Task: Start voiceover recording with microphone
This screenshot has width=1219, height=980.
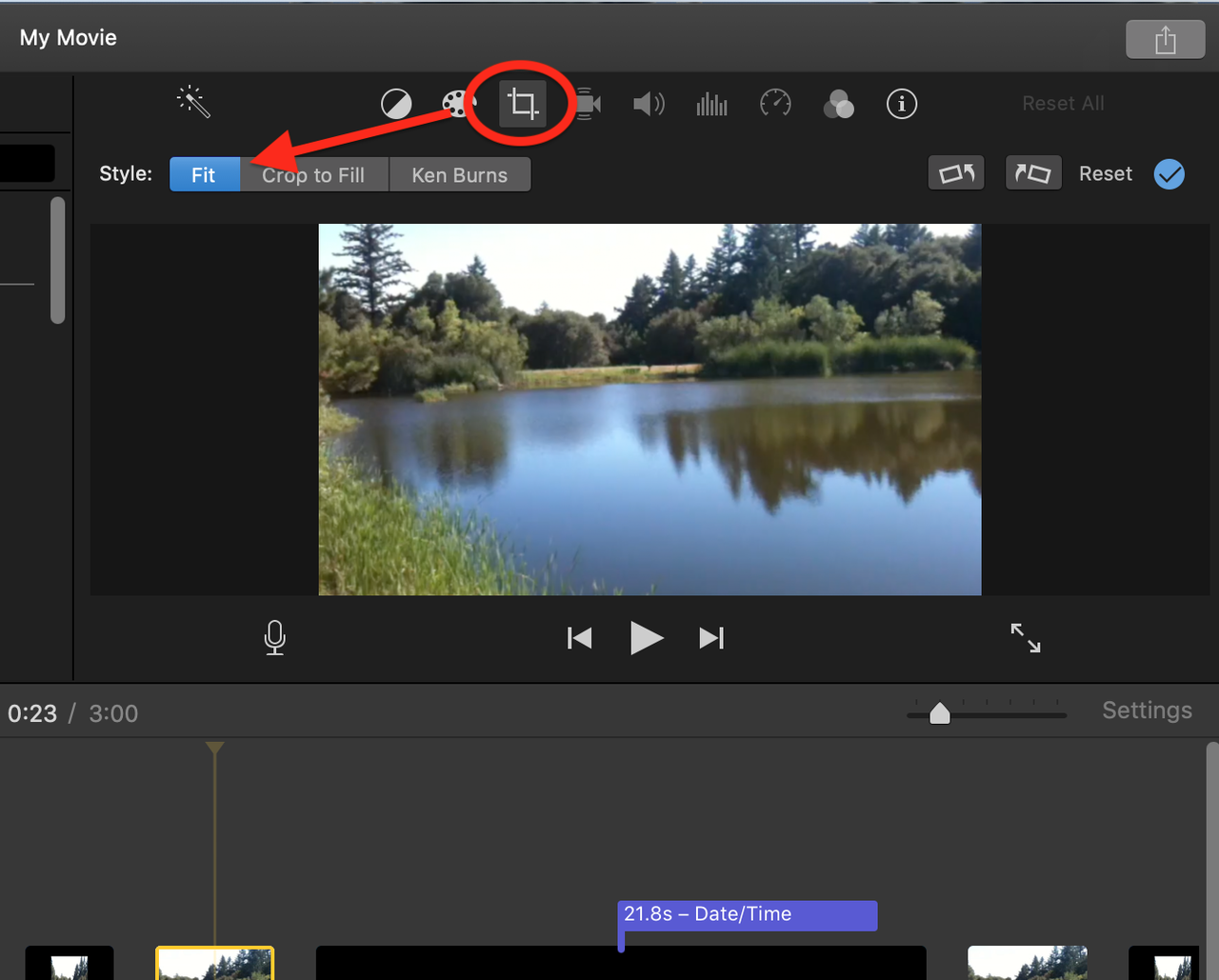Action: click(x=274, y=637)
